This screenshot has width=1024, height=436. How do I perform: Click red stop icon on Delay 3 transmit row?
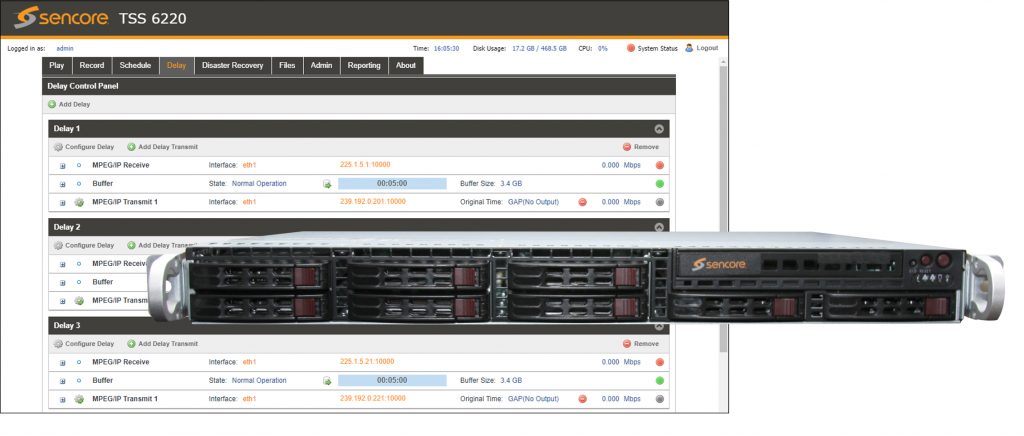[583, 399]
